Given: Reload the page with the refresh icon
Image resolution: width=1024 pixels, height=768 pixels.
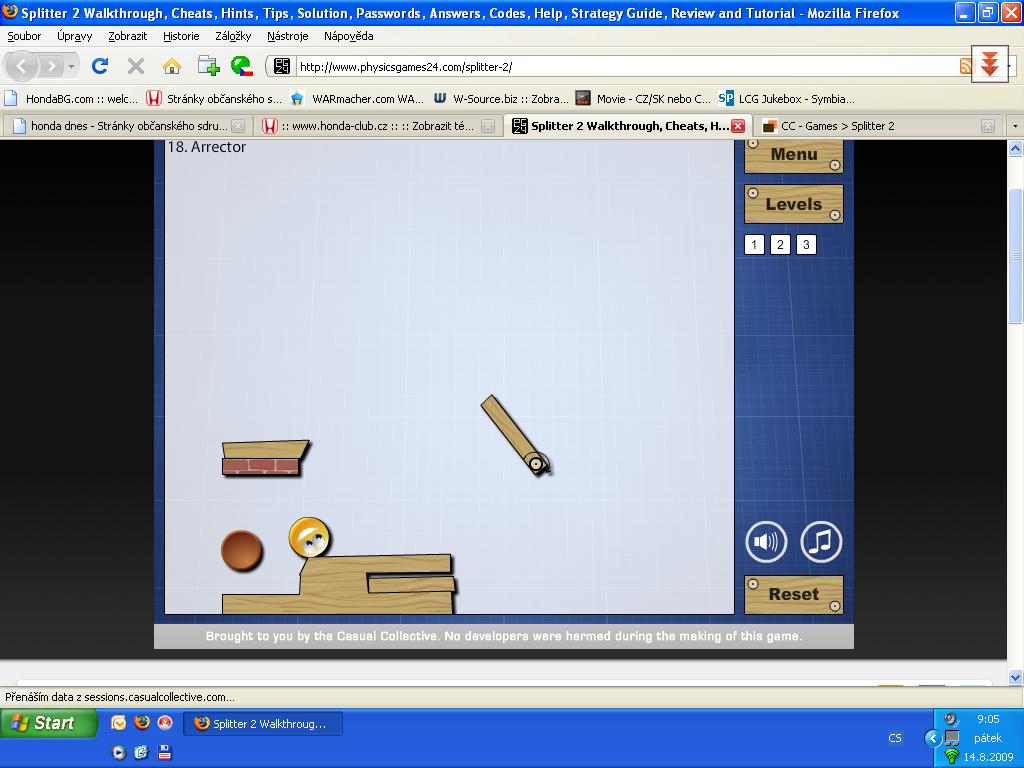Looking at the screenshot, I should tap(100, 66).
